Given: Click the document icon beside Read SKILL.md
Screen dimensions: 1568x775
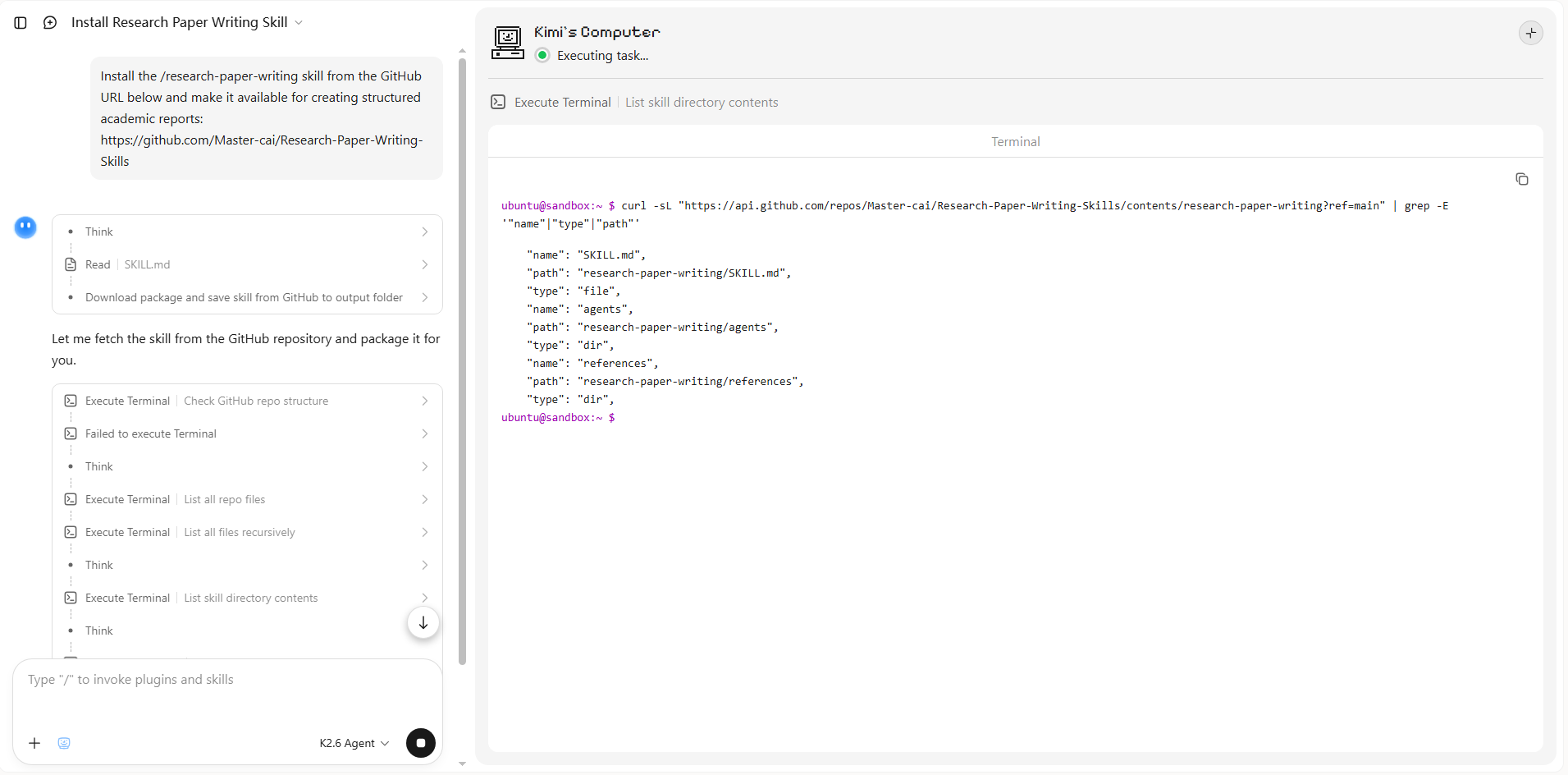Looking at the screenshot, I should coord(71,264).
